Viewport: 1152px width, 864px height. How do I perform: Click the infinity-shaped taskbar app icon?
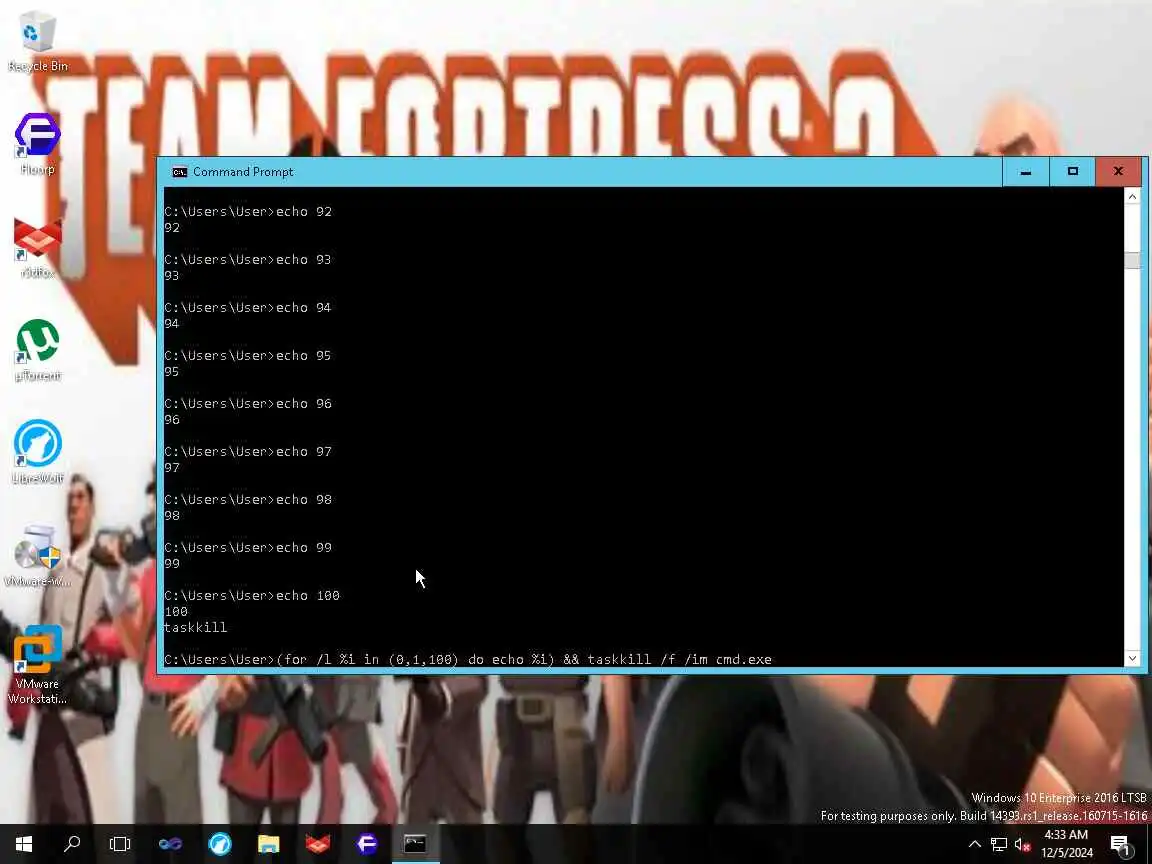click(170, 844)
